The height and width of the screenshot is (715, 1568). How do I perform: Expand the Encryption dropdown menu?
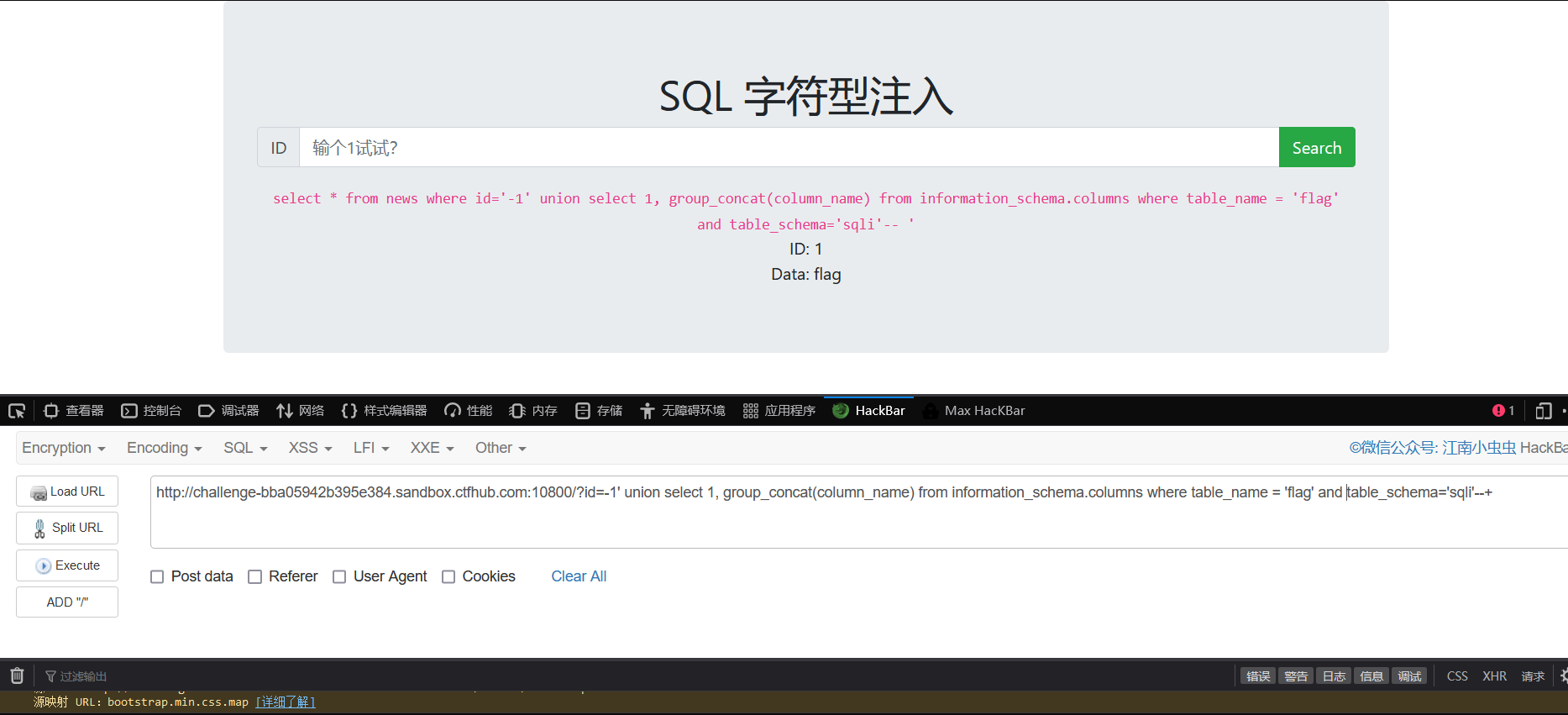(x=64, y=448)
